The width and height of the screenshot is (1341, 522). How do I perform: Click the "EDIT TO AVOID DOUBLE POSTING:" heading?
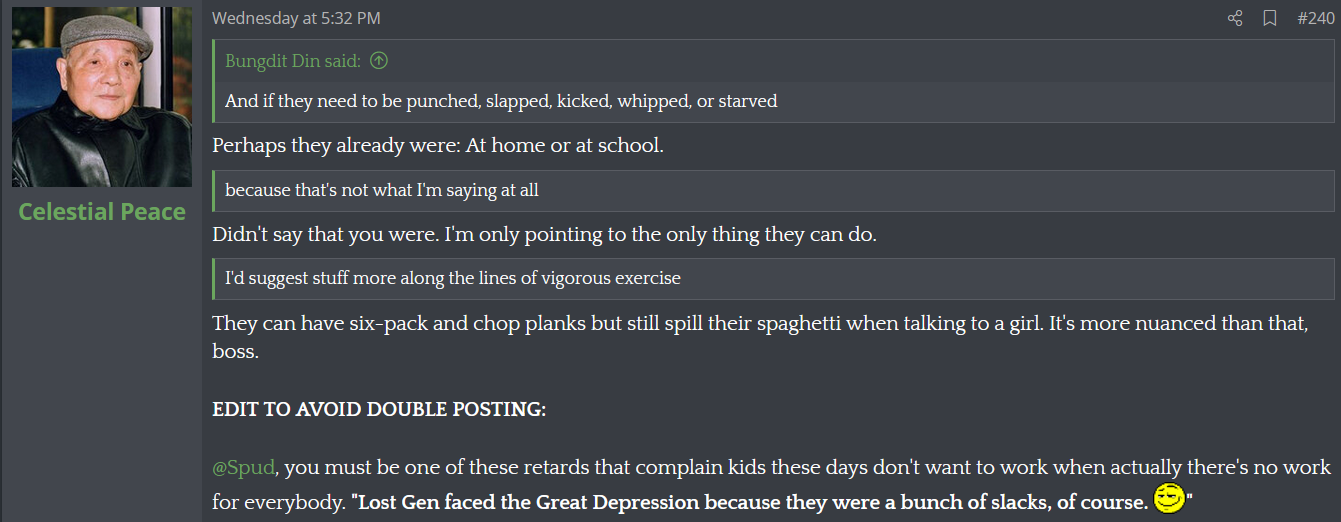[379, 410]
